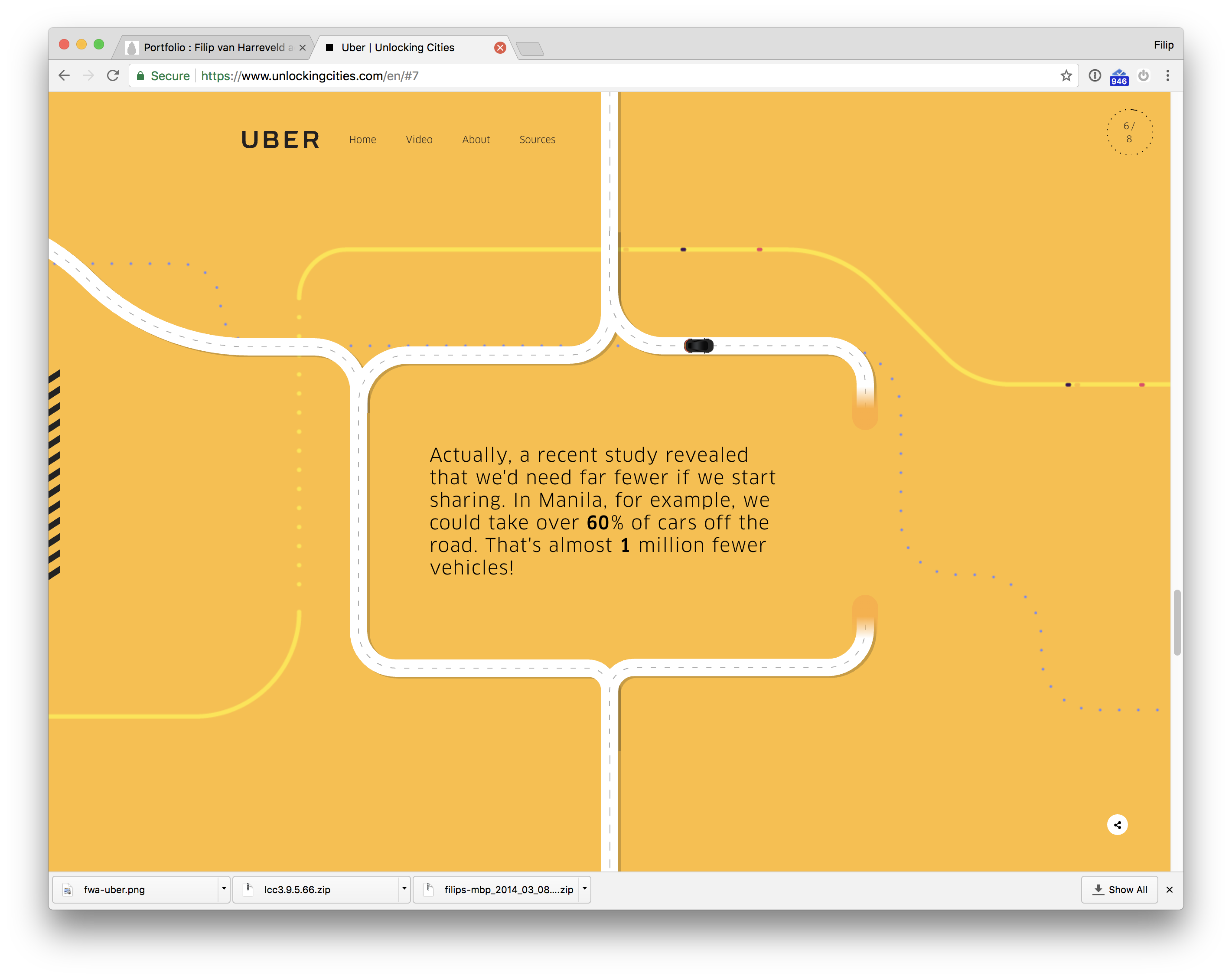The height and width of the screenshot is (979, 1232).
Task: Click the page info icon next to bookmarks star
Action: (x=1095, y=75)
